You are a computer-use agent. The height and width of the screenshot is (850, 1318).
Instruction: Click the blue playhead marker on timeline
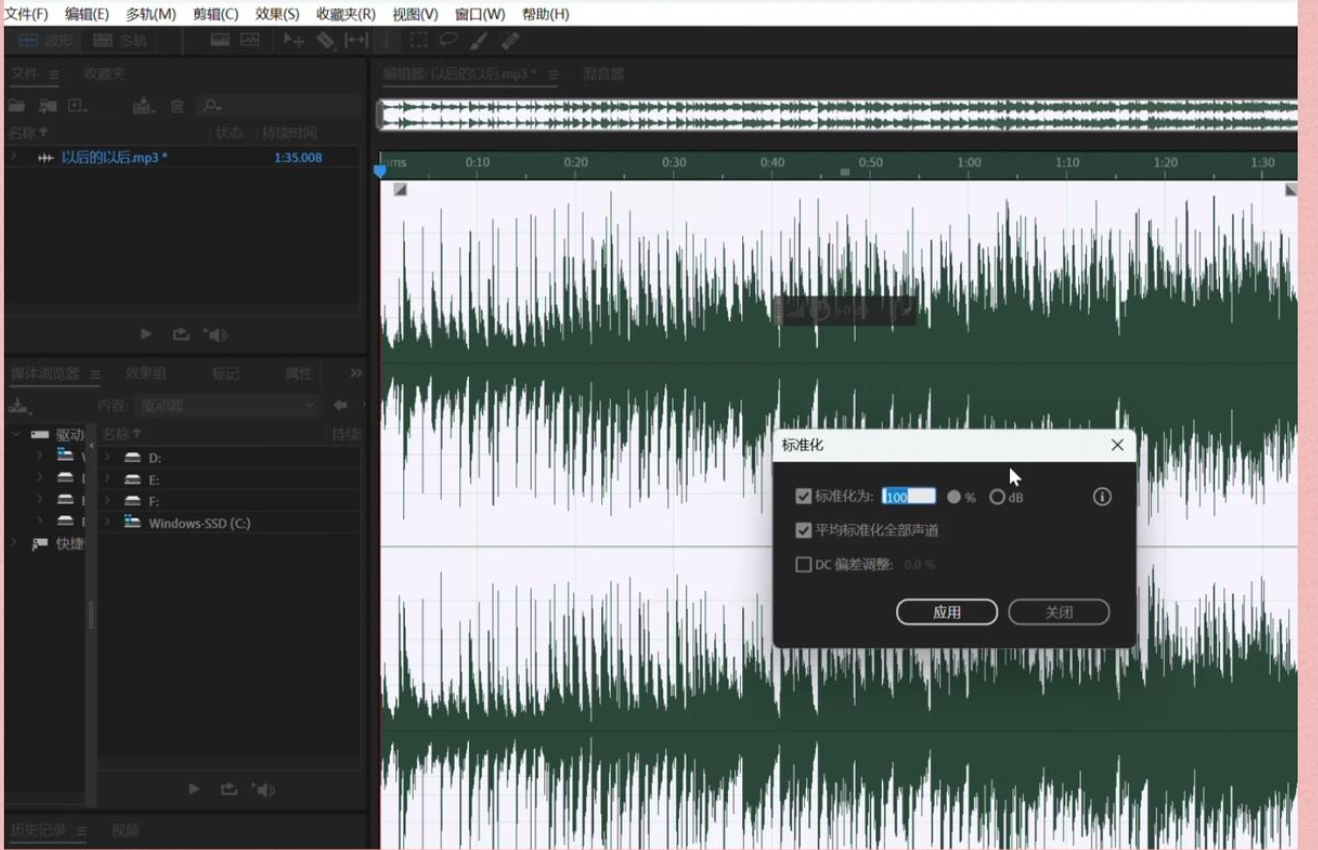[380, 171]
